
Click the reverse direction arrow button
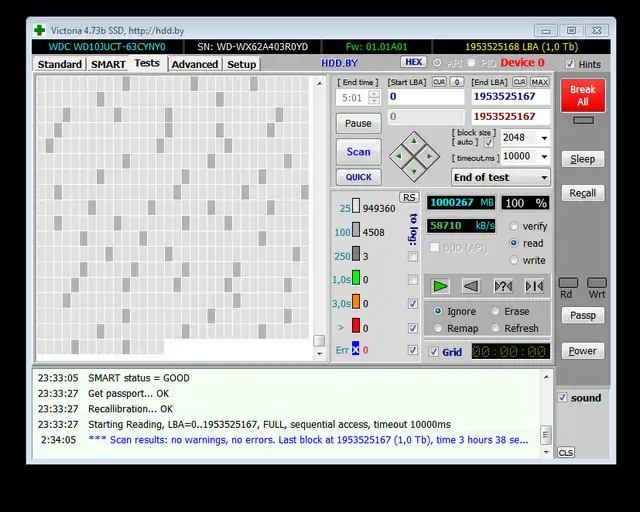point(471,286)
